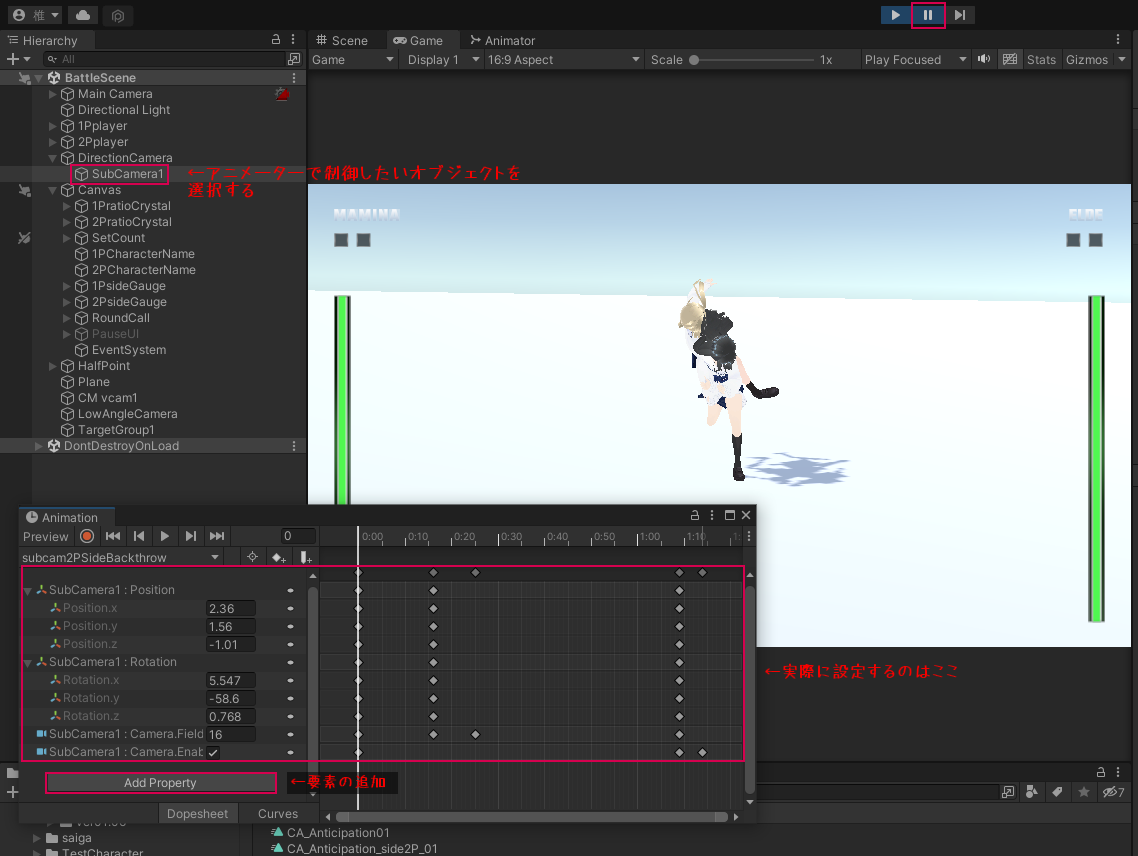Click the Add Property button

tap(160, 782)
